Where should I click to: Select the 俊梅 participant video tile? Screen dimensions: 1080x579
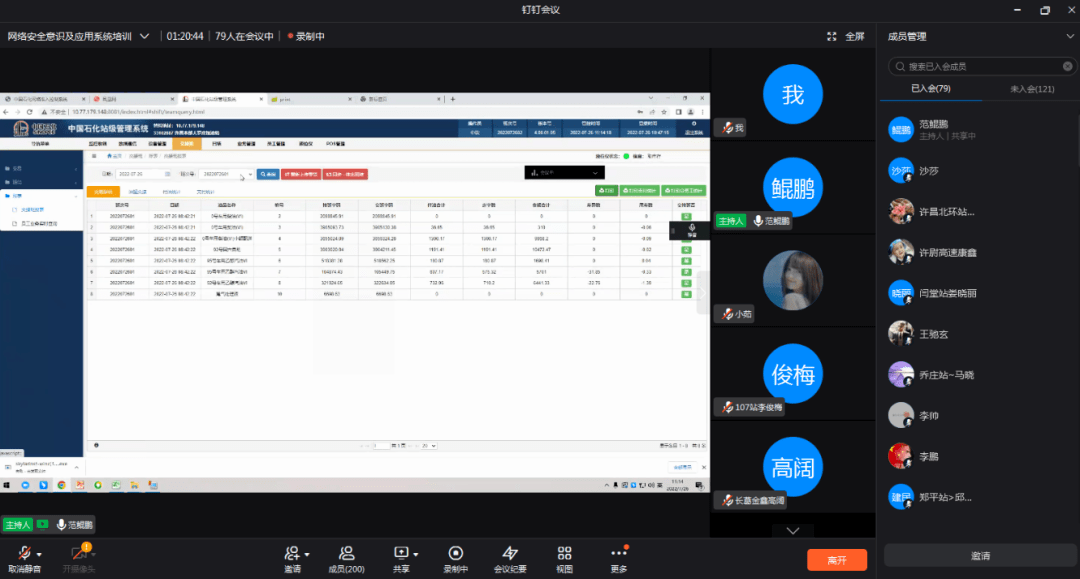793,374
